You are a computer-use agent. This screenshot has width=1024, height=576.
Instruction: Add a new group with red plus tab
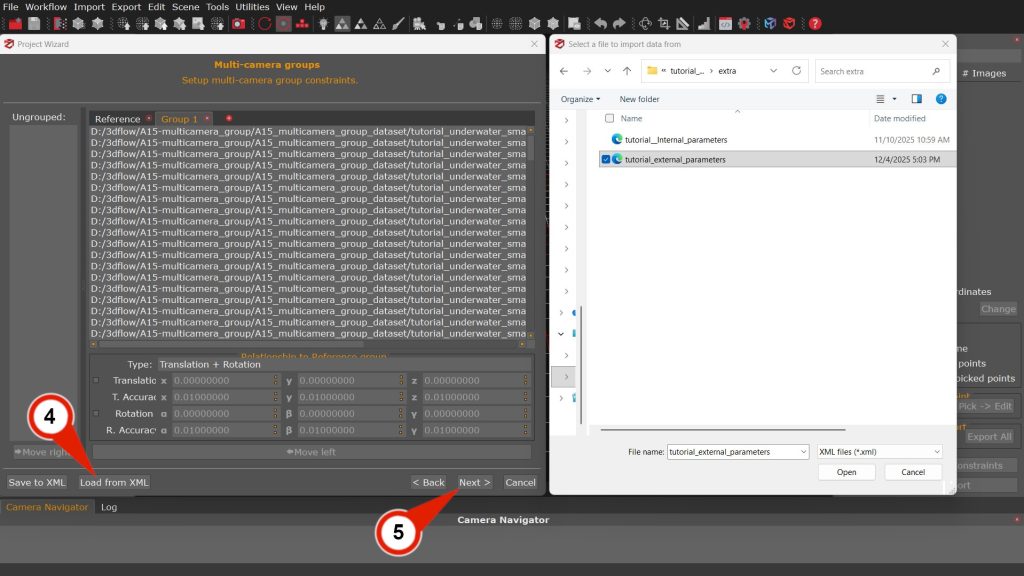point(229,119)
